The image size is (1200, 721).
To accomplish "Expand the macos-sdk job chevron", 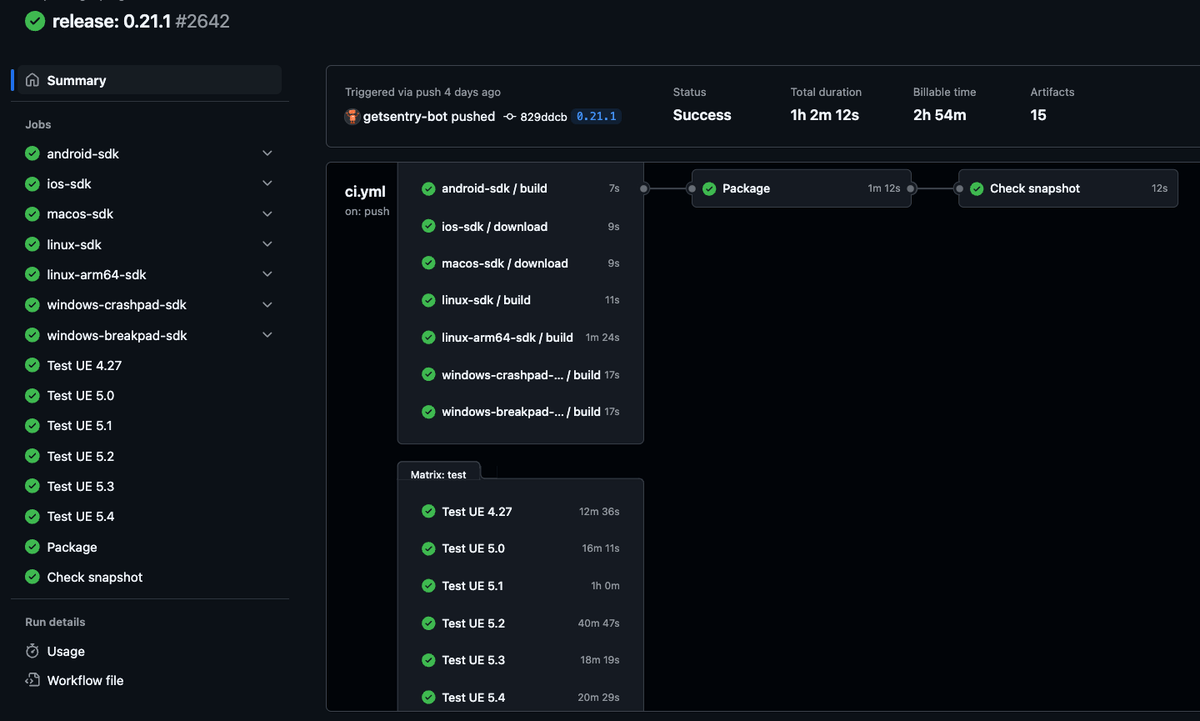I will point(267,214).
